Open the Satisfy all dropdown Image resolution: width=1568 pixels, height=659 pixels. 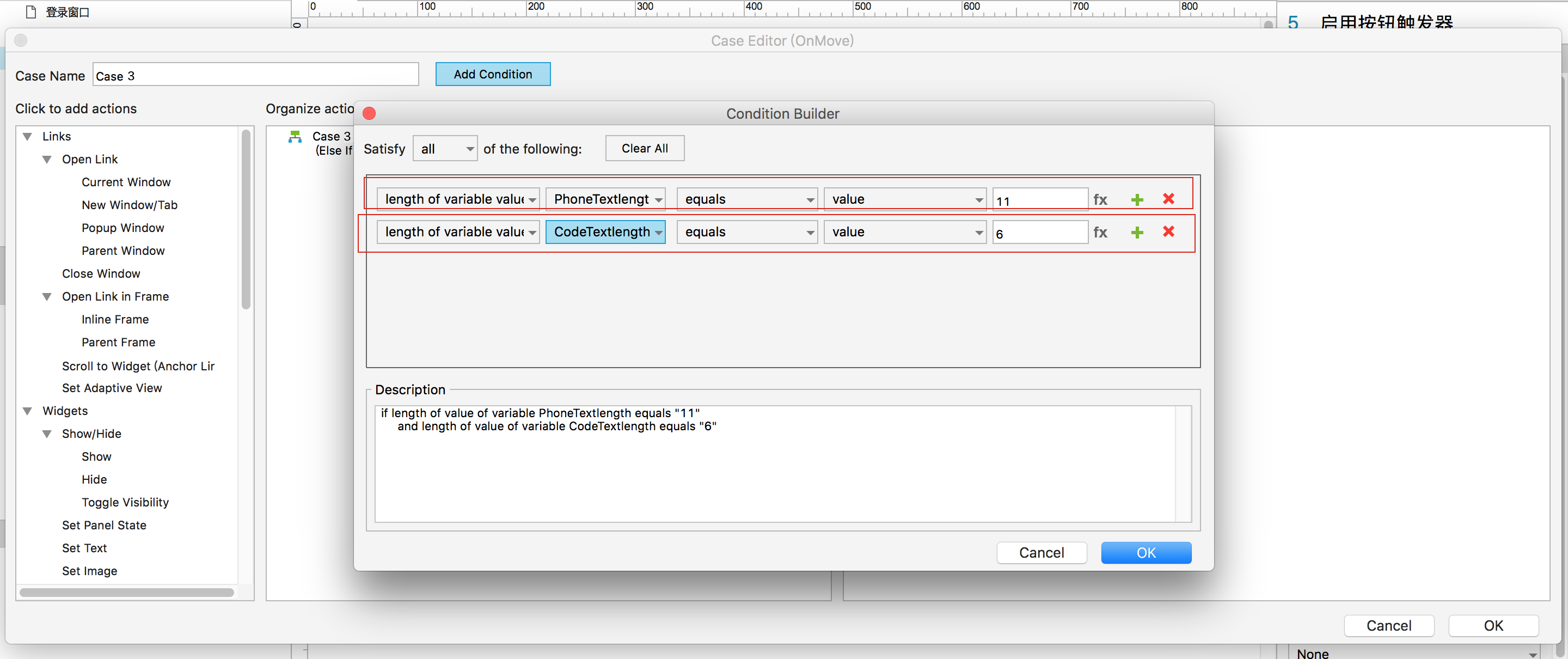445,149
